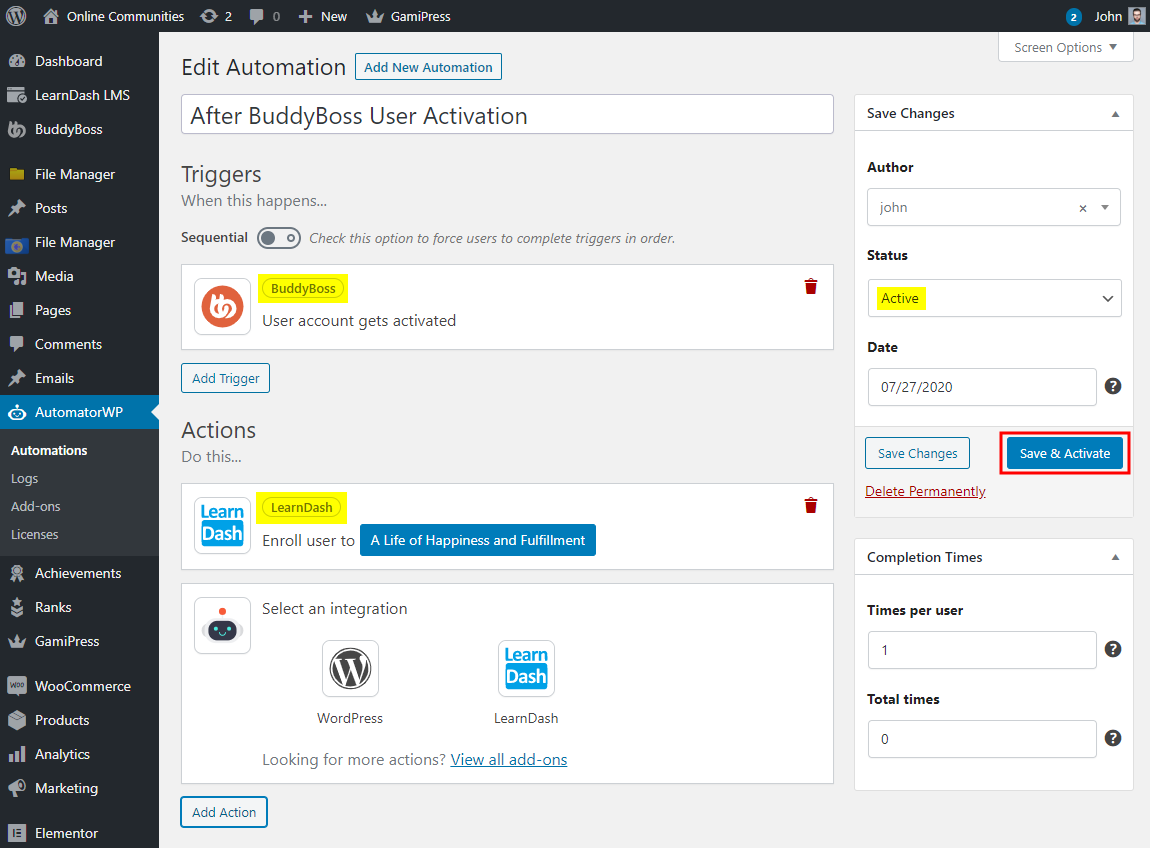Image resolution: width=1150 pixels, height=848 pixels.
Task: Open the WooCommerce sidebar menu
Action: pos(79,686)
